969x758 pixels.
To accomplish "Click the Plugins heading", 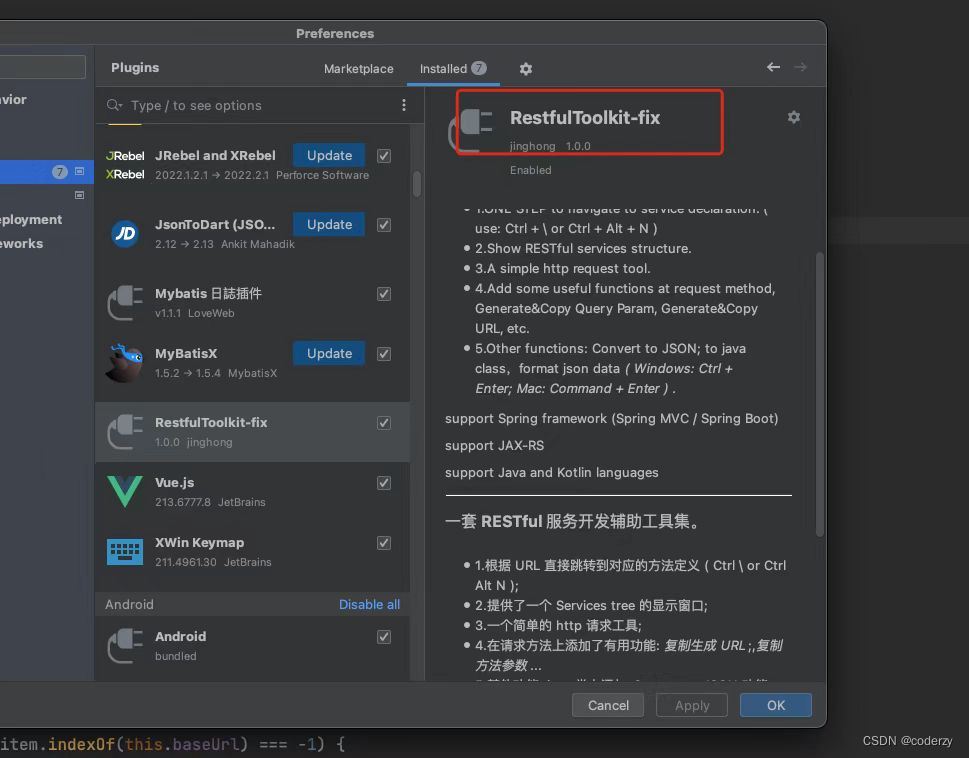I will (x=135, y=67).
